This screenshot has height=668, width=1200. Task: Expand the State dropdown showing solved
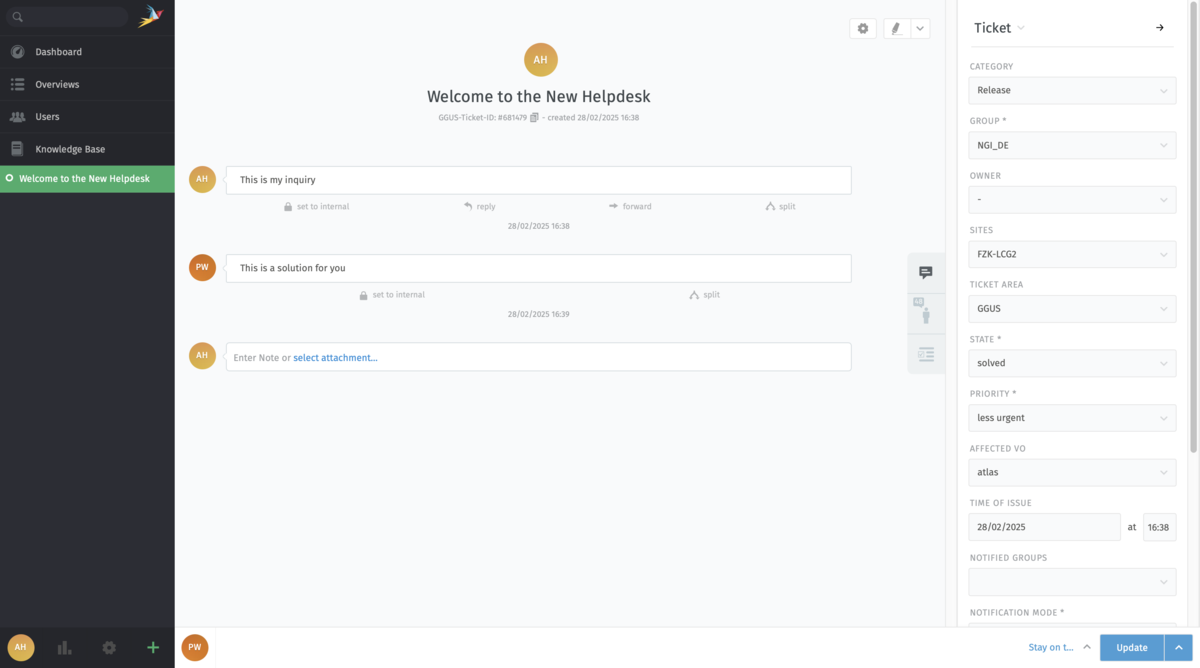click(1072, 363)
